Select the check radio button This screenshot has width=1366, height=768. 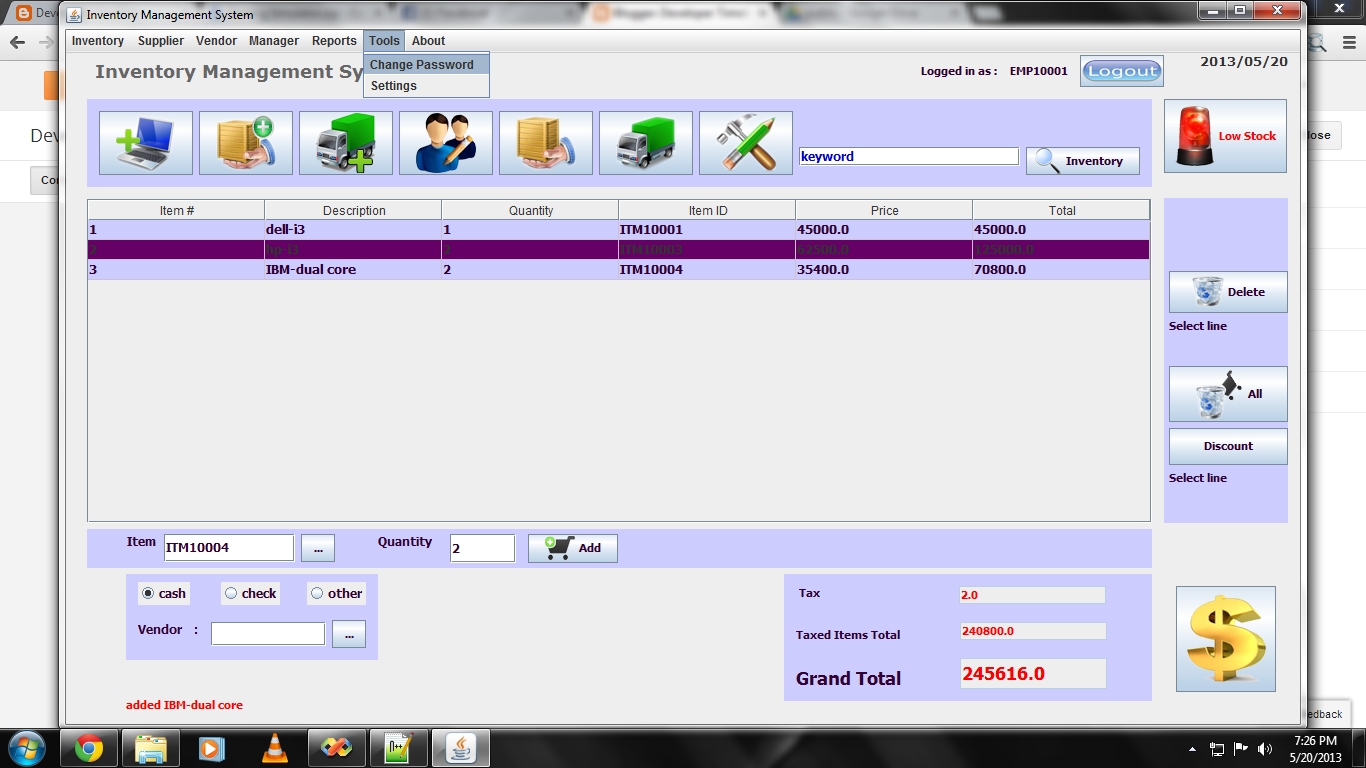click(x=231, y=593)
